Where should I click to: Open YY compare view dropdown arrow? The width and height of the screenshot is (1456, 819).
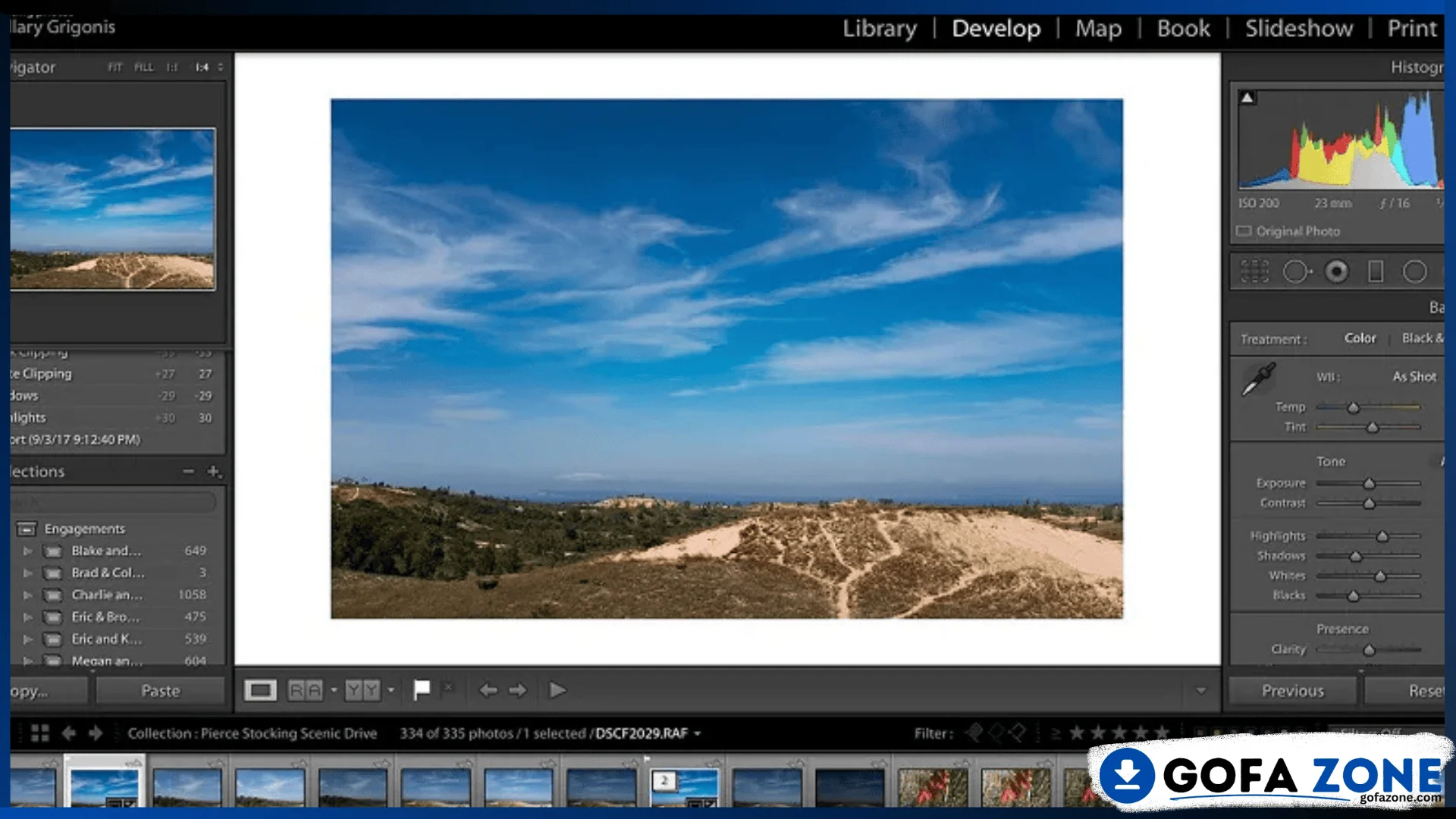click(391, 690)
